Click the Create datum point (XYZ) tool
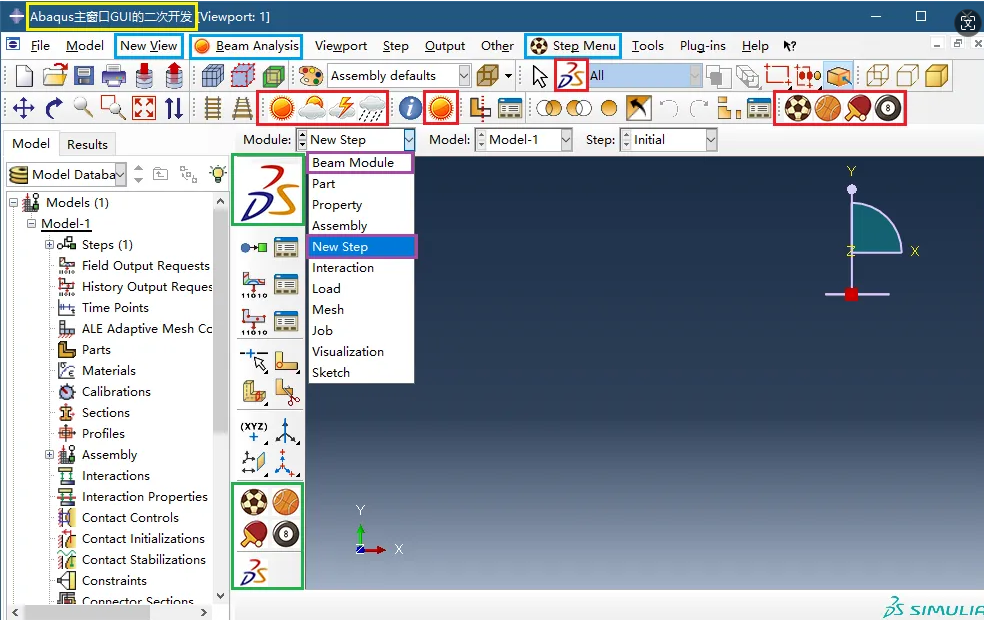The image size is (984, 620). tap(254, 430)
